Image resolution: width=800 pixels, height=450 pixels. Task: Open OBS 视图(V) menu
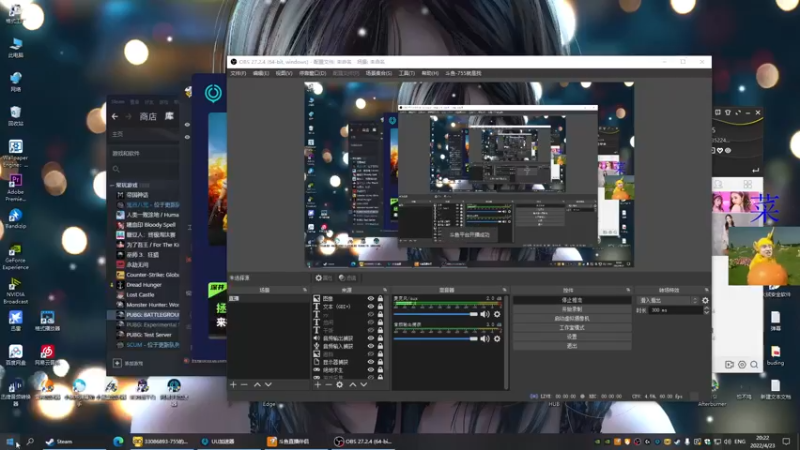coord(284,73)
